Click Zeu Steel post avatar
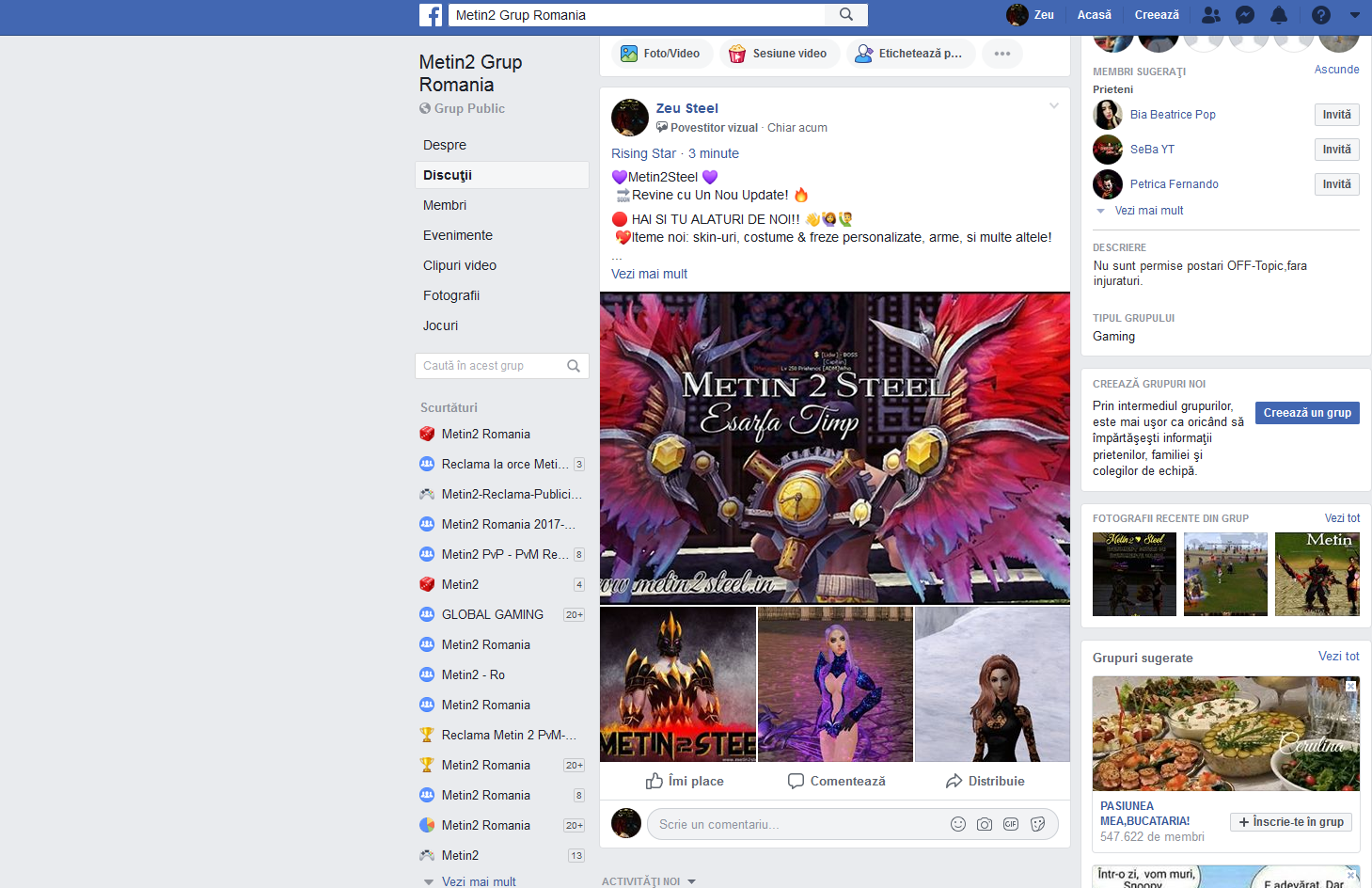Image resolution: width=1372 pixels, height=888 pixels. [630, 118]
